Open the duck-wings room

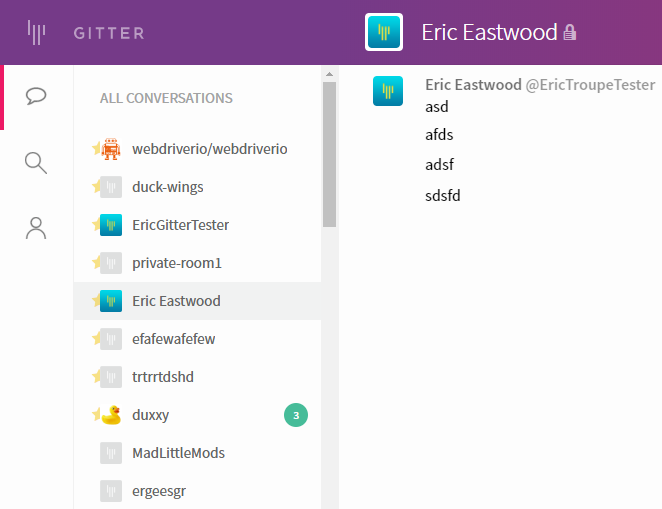tap(197, 187)
